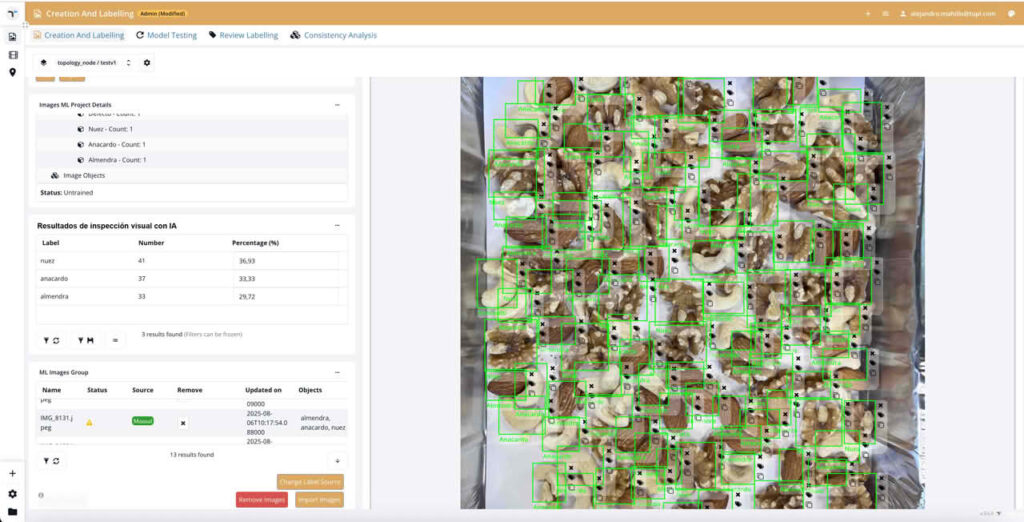Click save filter icon under results table
1024x522 pixels.
[x=85, y=340]
